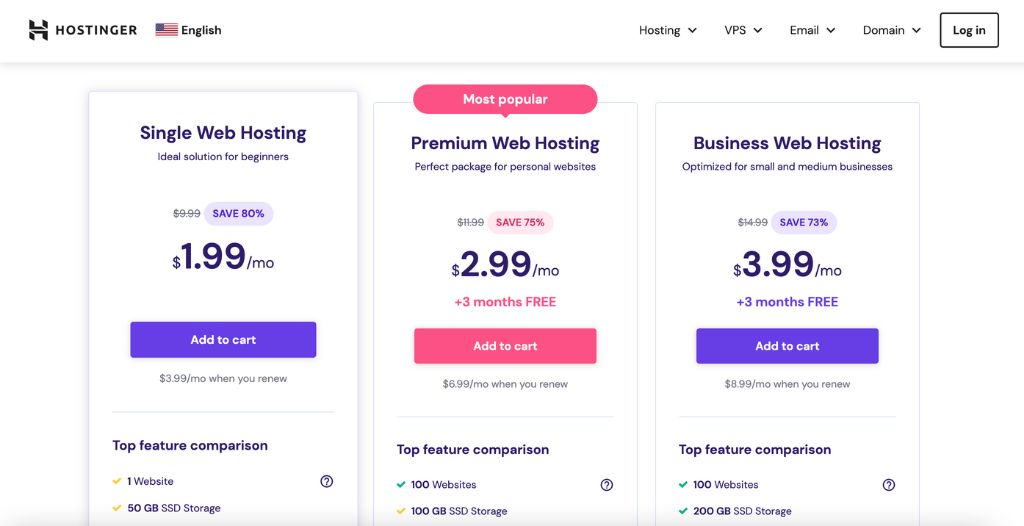Select the English language option
Viewport: 1024px width, 526px height.
pos(201,30)
